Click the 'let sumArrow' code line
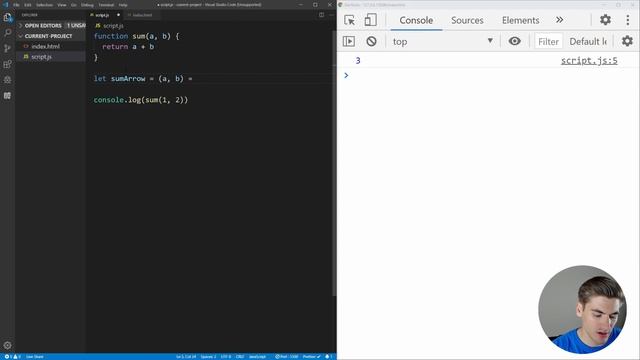Viewport: 640px width, 360px height. (x=143, y=79)
